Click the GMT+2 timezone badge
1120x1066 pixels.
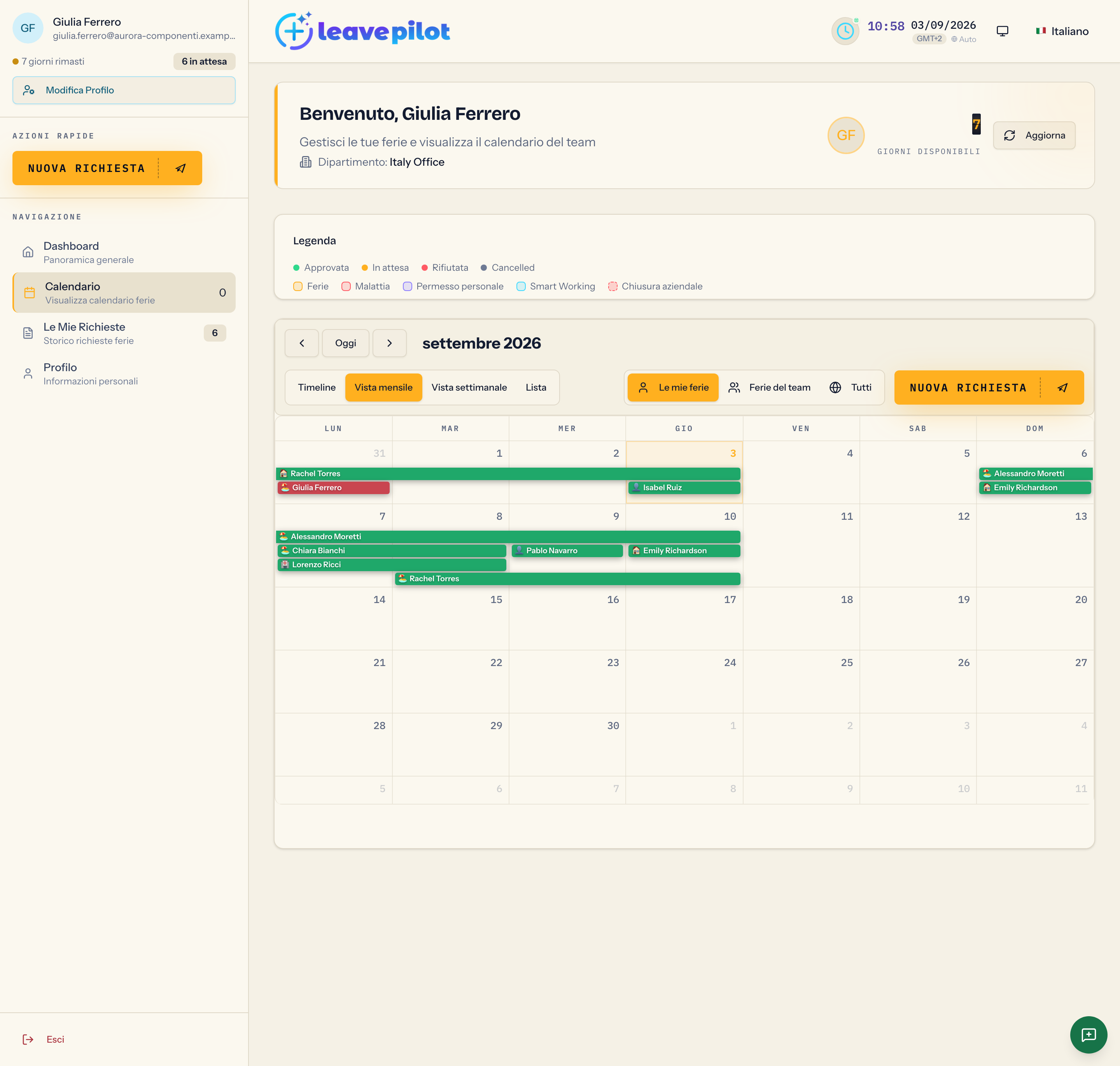click(929, 39)
